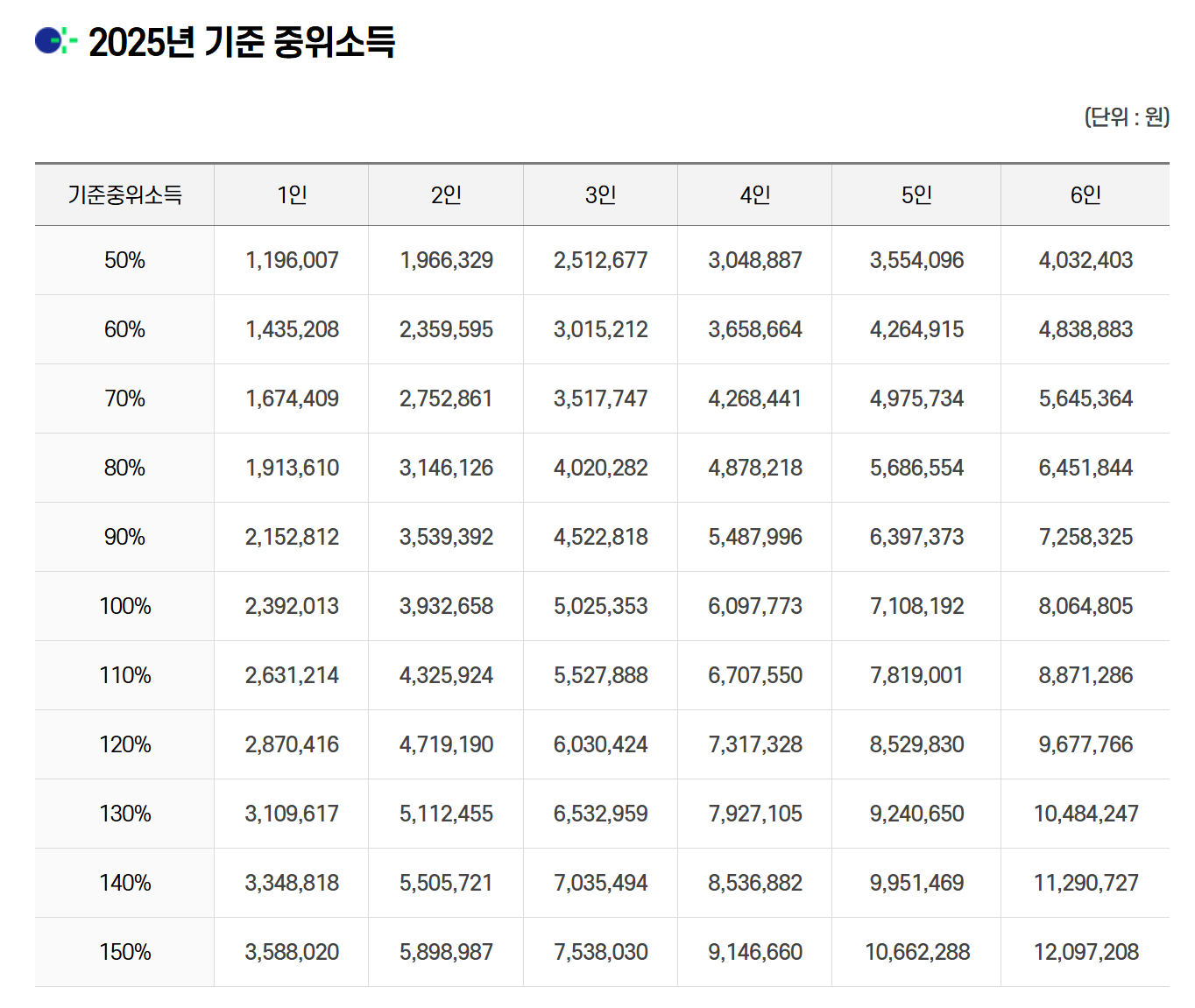Select the '70%' row label

click(124, 398)
